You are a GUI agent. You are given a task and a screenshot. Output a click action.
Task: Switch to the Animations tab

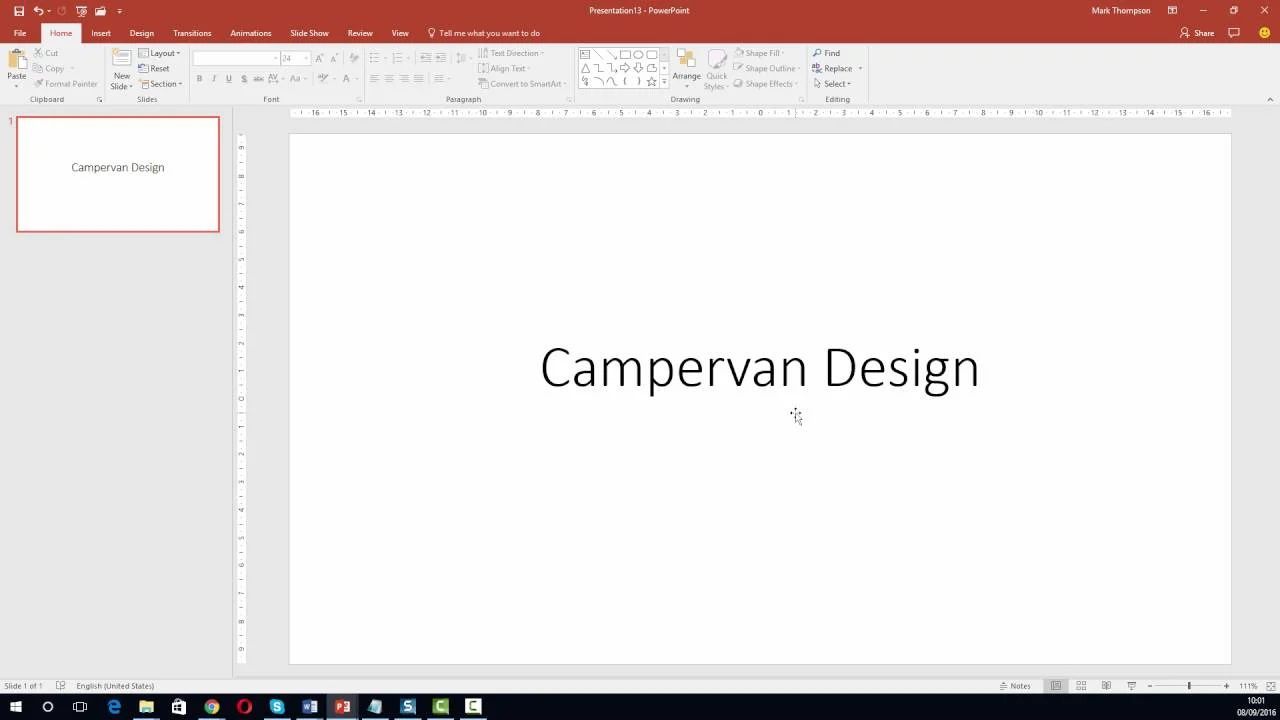[251, 33]
